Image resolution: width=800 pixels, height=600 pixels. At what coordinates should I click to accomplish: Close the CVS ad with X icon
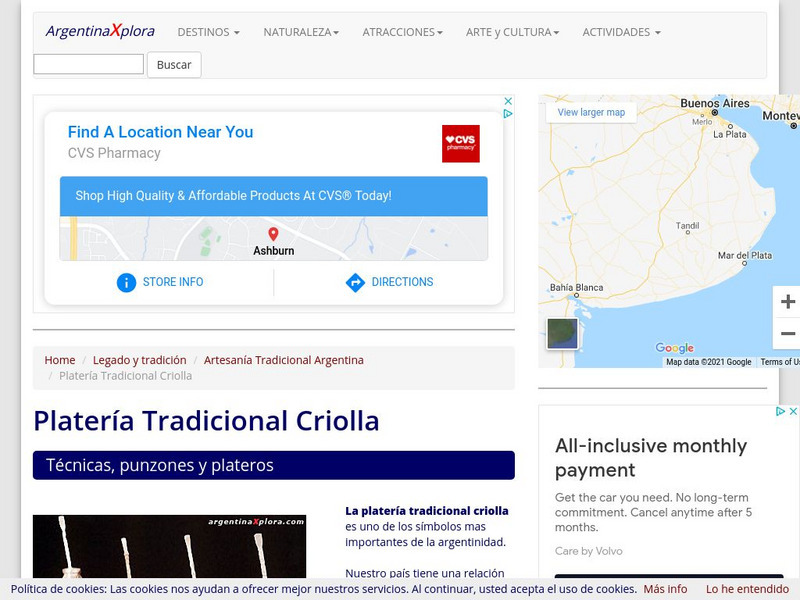[508, 101]
